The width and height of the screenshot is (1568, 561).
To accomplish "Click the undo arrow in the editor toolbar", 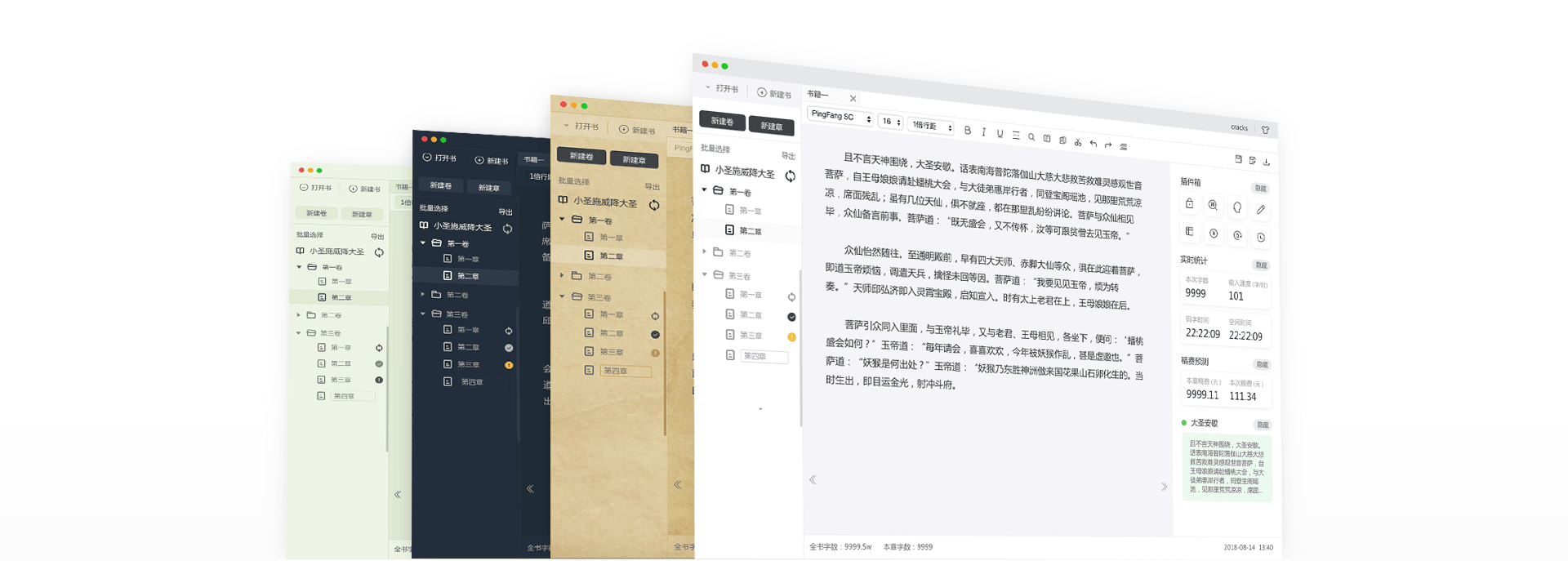I will (x=1094, y=144).
